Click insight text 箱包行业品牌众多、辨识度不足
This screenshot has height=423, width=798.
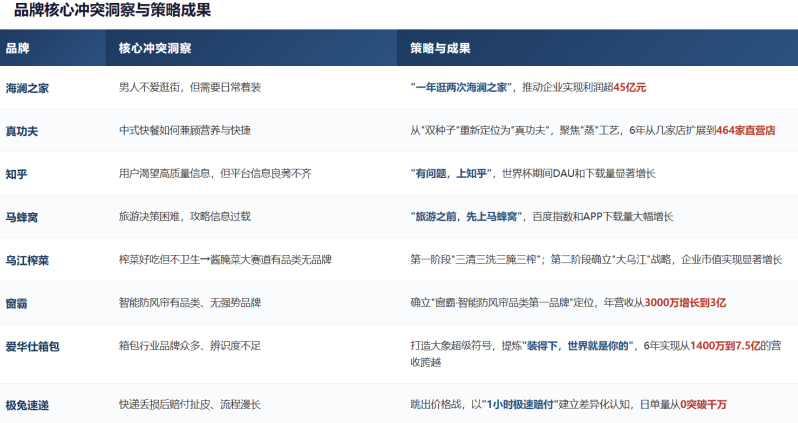pos(190,346)
